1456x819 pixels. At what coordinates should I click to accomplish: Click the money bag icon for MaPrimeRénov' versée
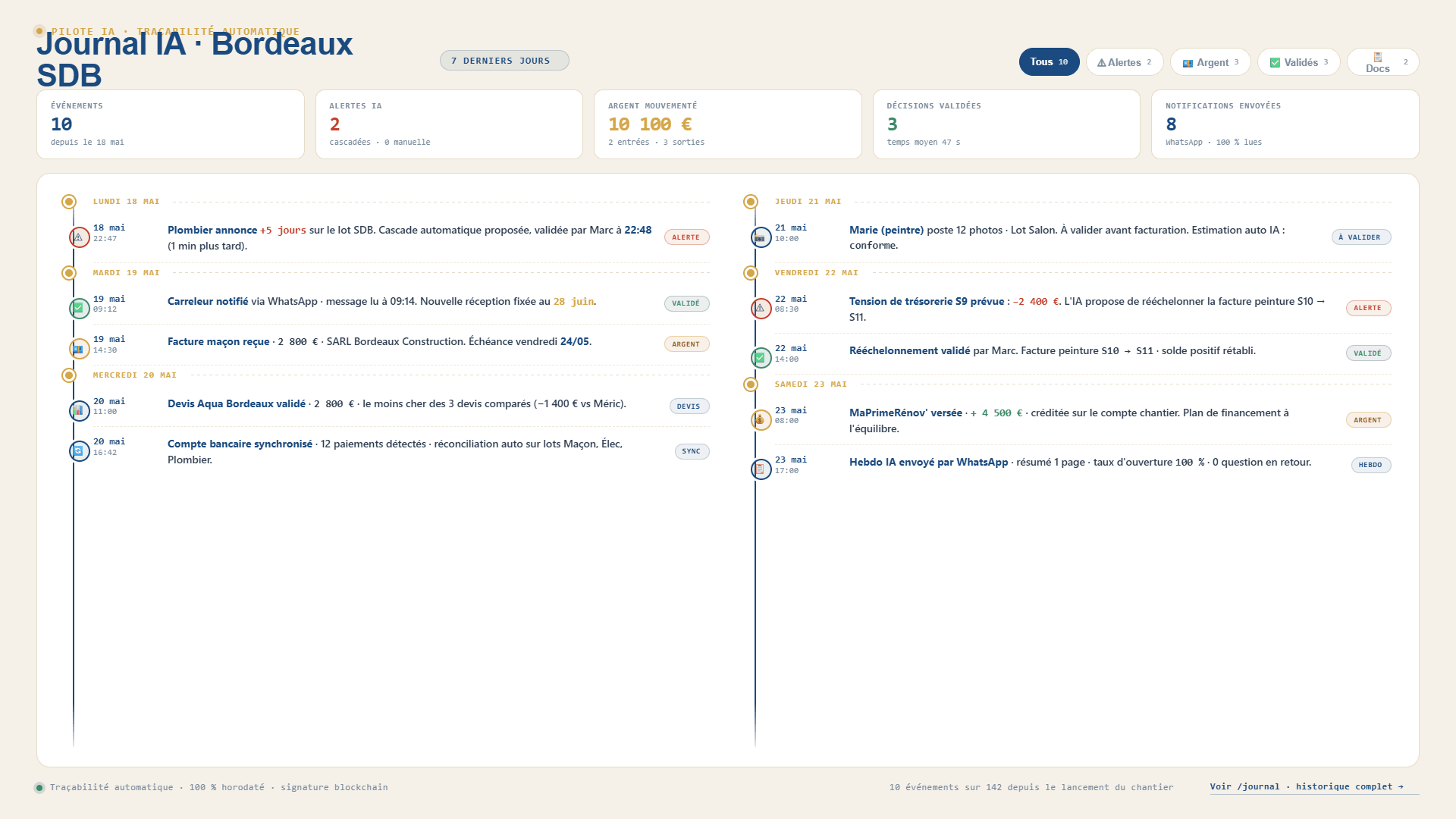pyautogui.click(x=761, y=419)
